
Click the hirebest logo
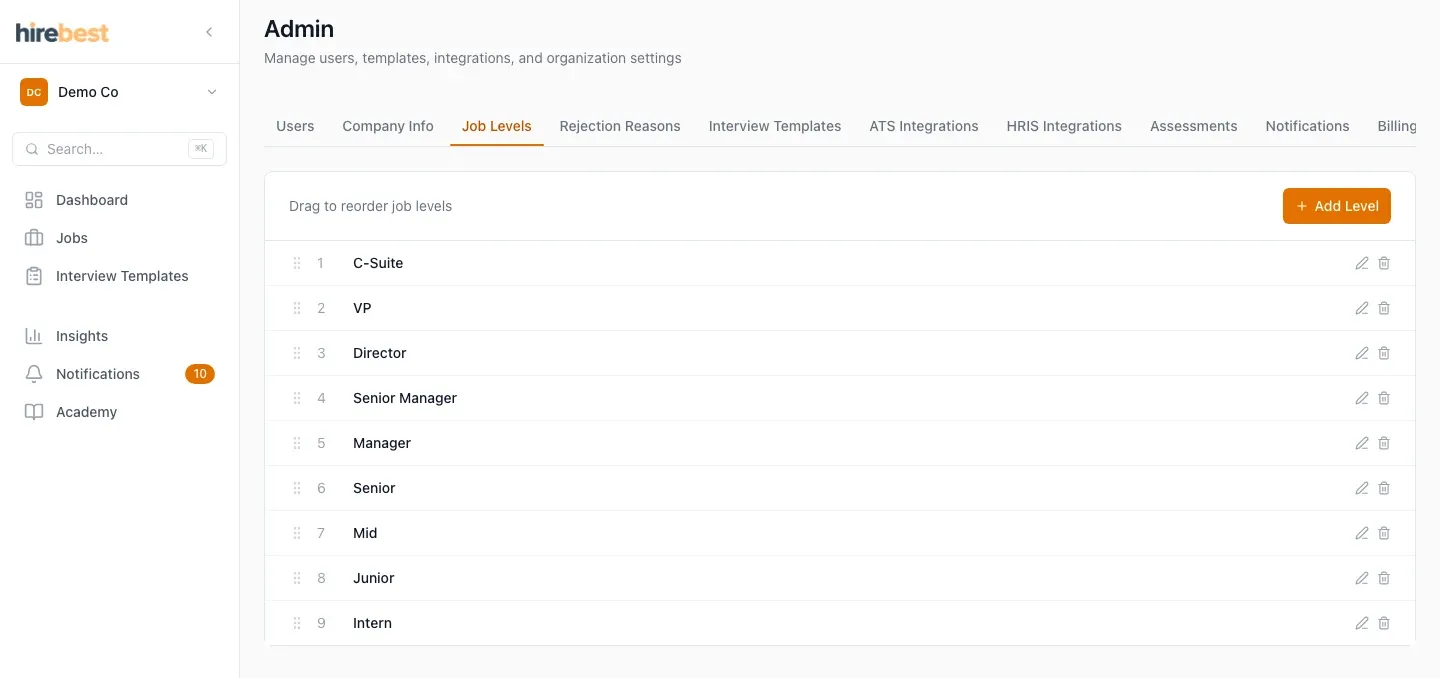[63, 32]
